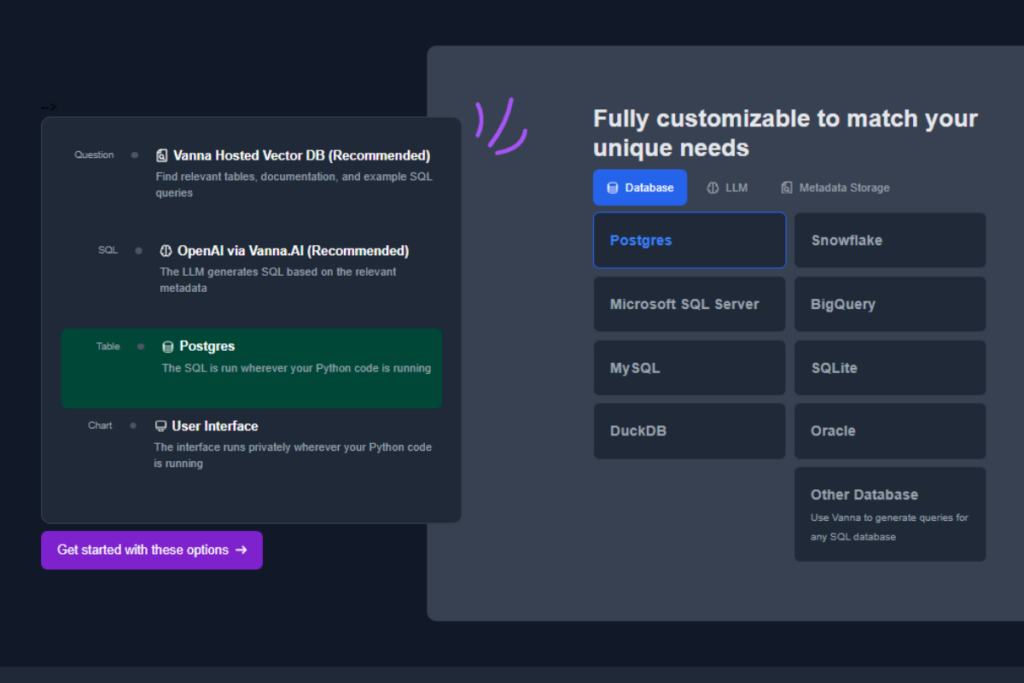The image size is (1024, 683).
Task: Open the Database tab
Action: [639, 187]
